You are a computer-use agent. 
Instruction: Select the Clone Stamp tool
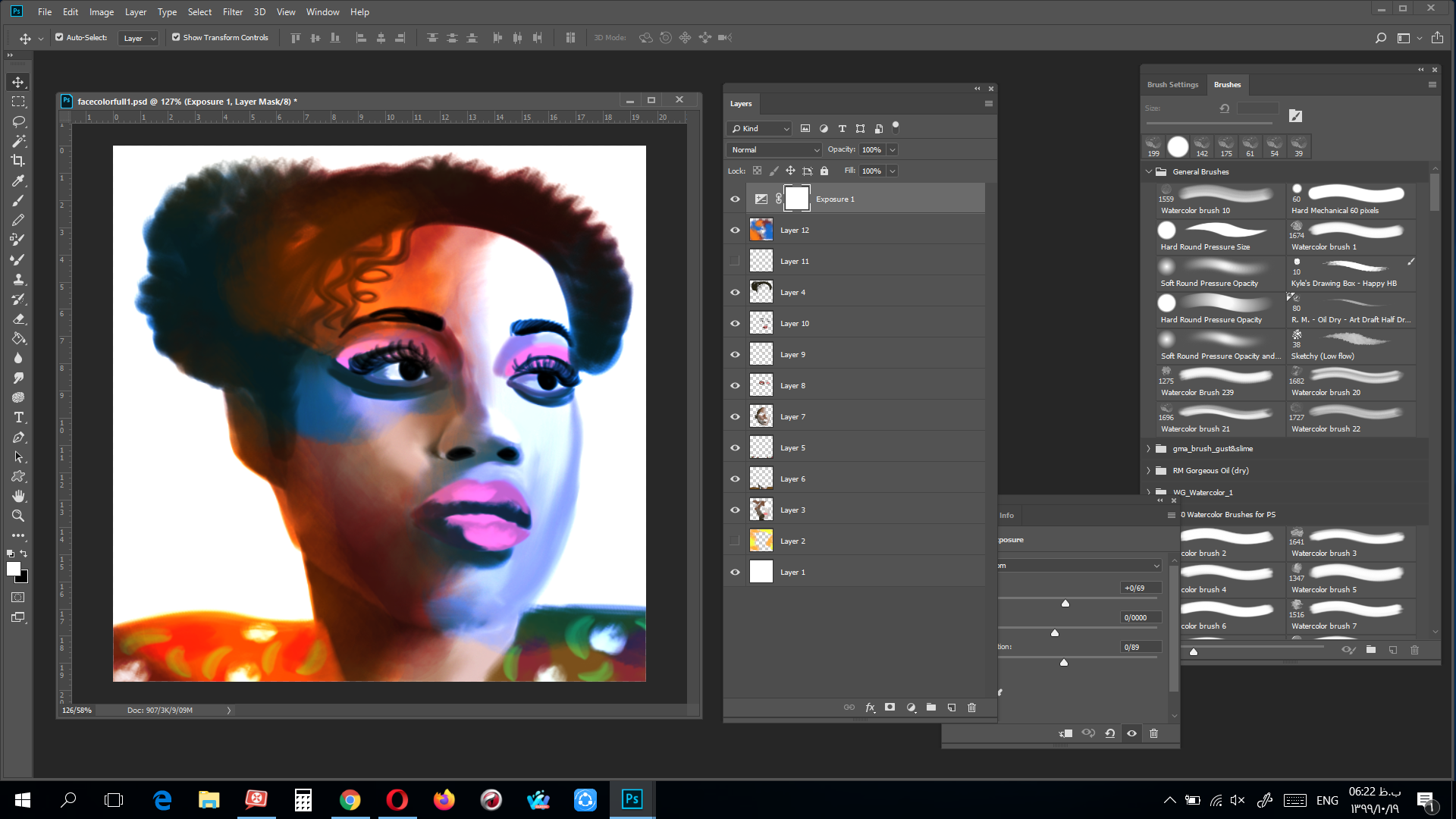tap(18, 279)
